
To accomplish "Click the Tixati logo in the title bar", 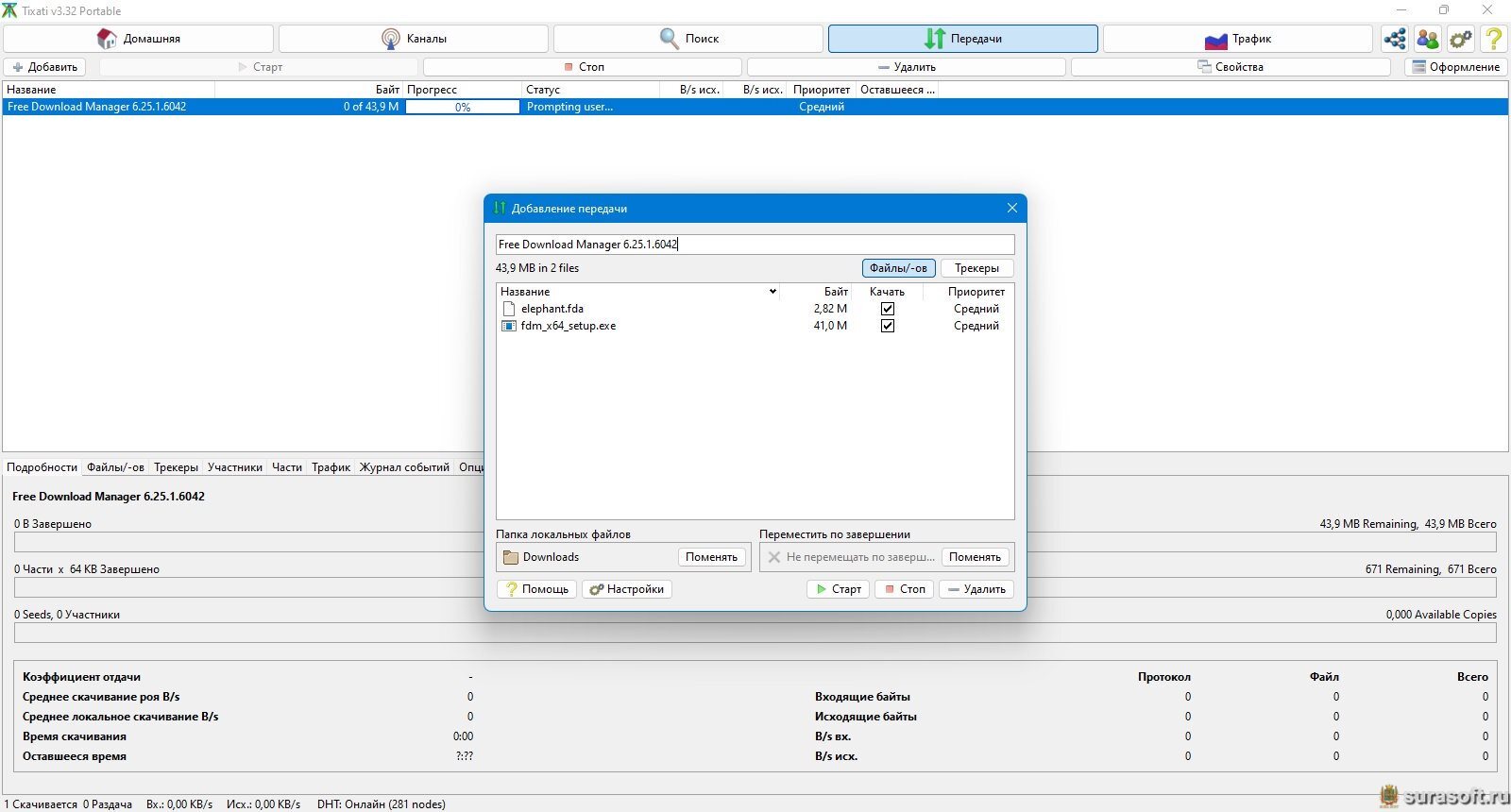I will [x=9, y=10].
